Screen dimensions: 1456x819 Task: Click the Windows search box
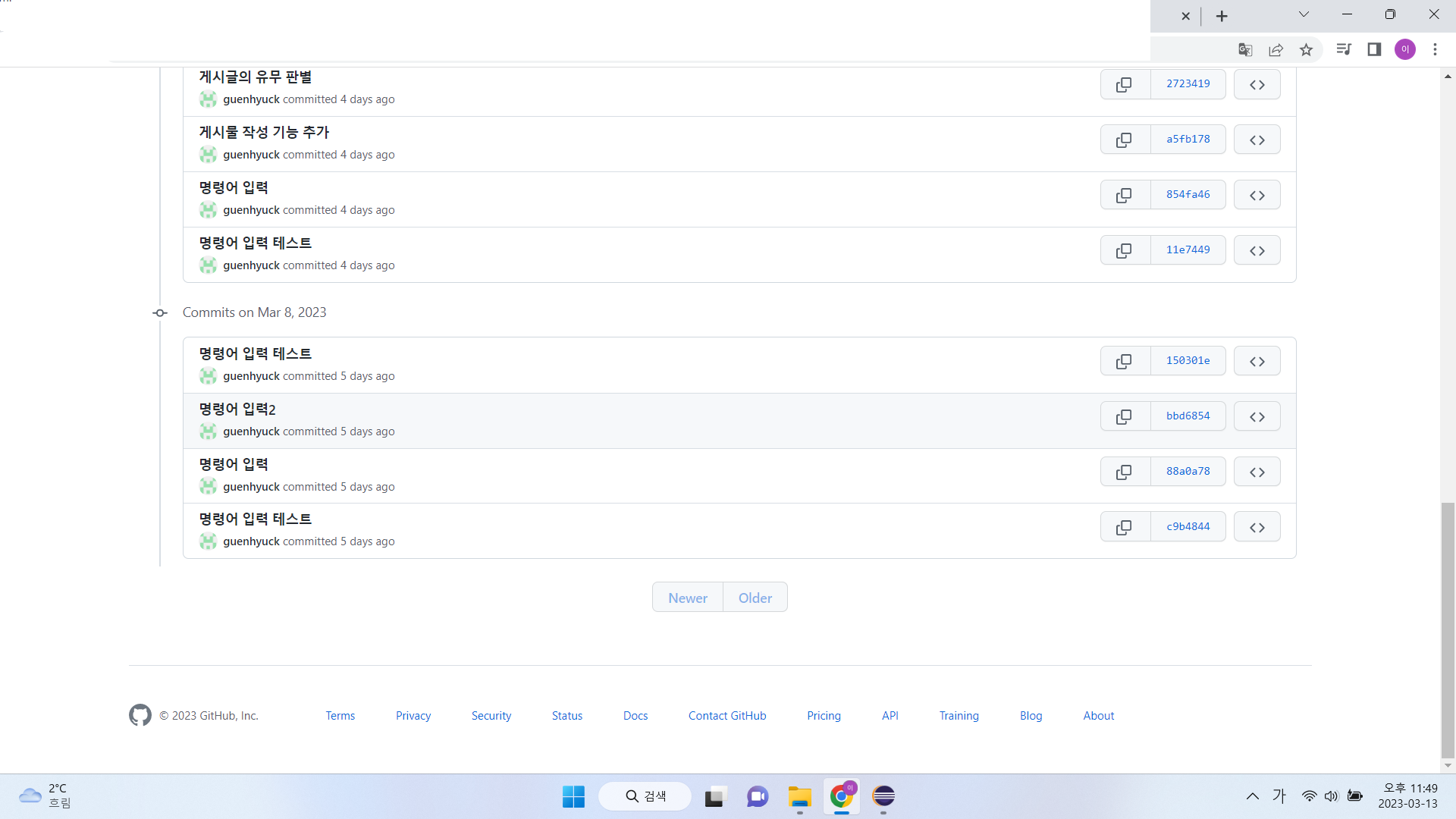pos(645,796)
